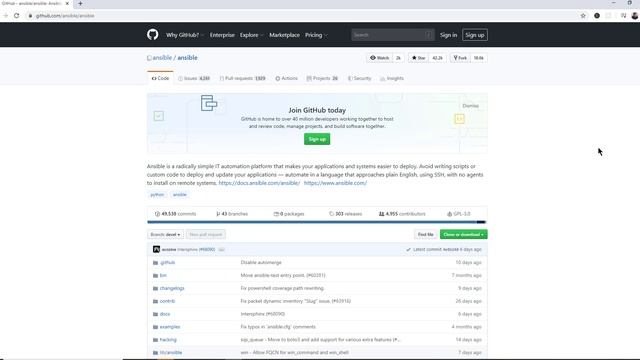
Task: View the GPL-3.0 license
Action: (x=459, y=214)
